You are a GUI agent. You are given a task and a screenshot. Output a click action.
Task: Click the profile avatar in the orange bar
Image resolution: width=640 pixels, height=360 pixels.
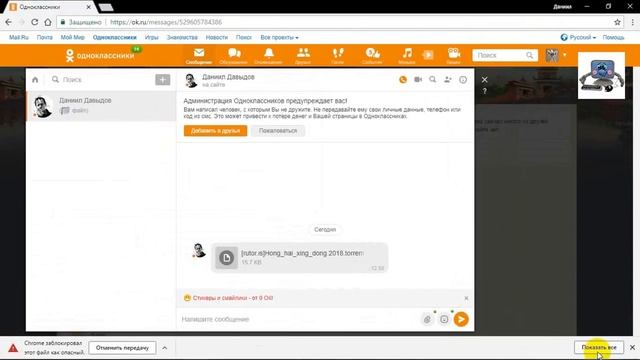coord(552,55)
